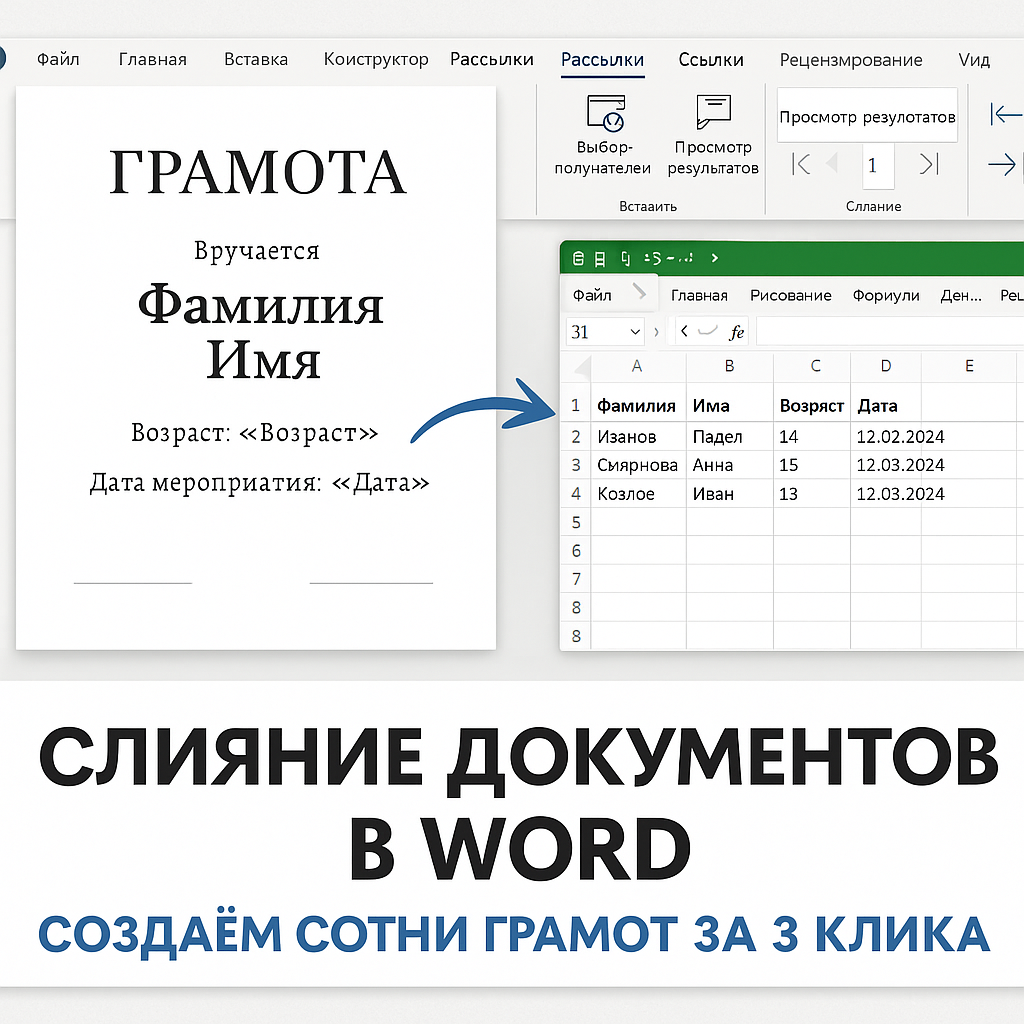Click the Просмотр резулотатов button
The image size is (1024, 1024).
click(867, 116)
